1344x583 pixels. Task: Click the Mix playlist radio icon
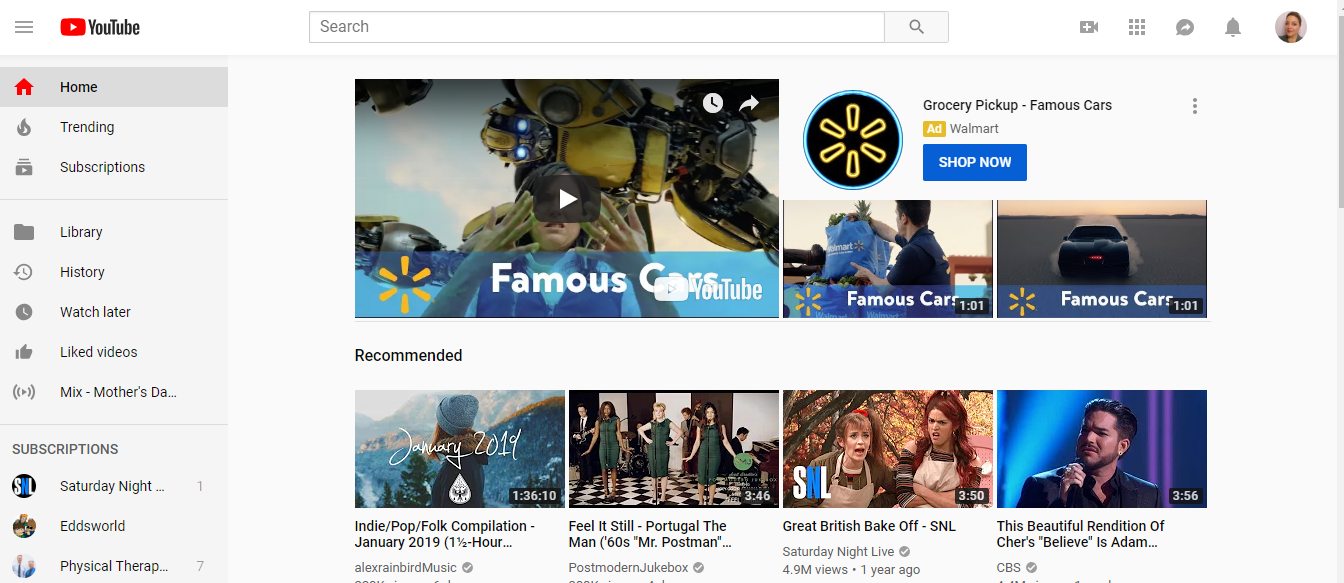pyautogui.click(x=24, y=392)
